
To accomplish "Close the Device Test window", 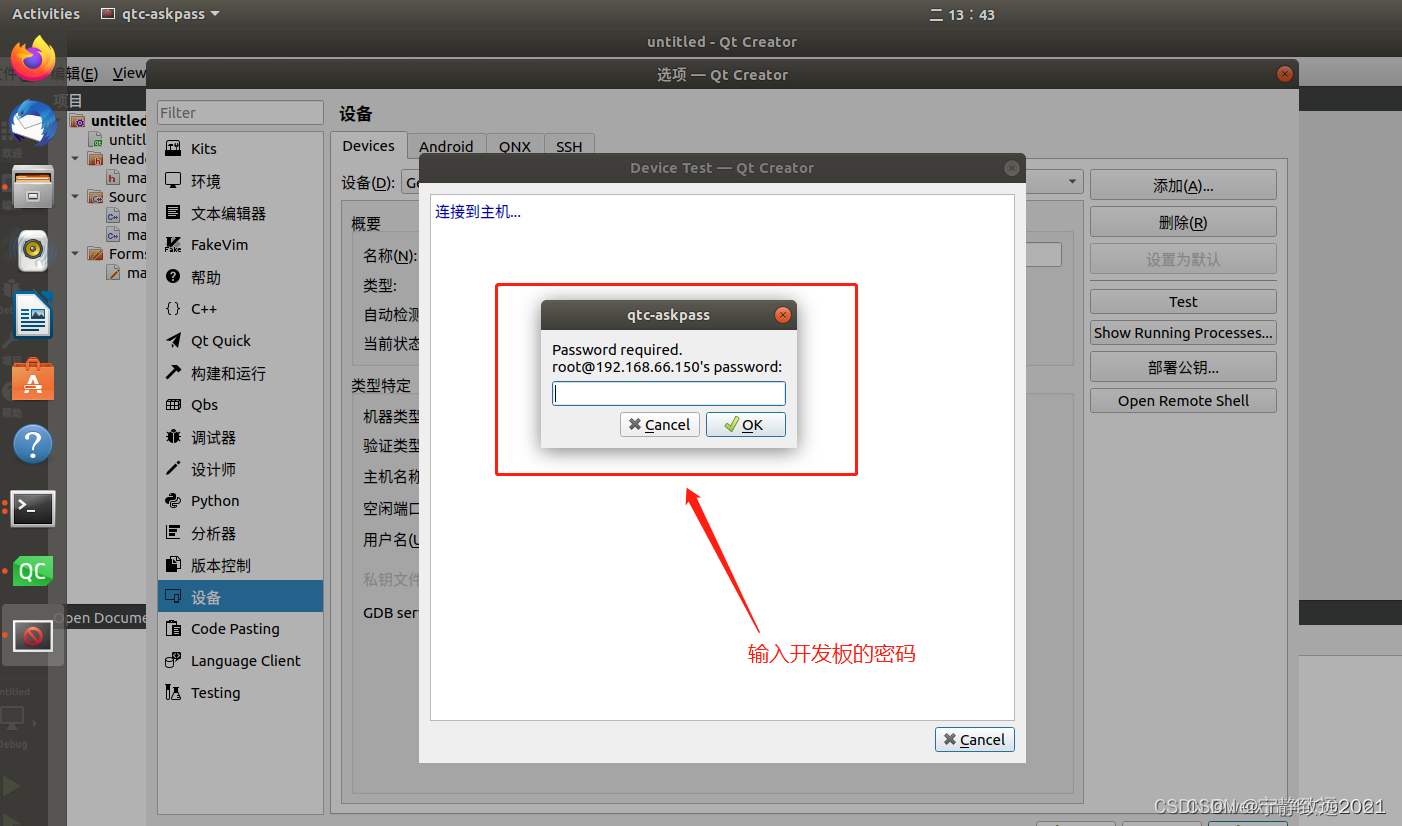I will 1012,168.
